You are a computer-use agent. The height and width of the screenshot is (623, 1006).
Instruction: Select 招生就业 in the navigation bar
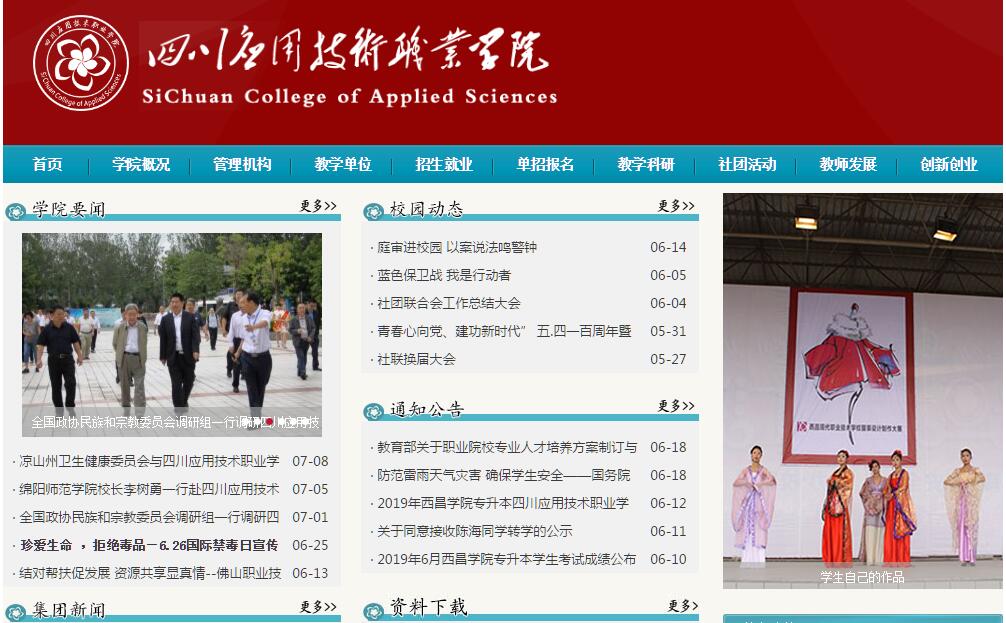[x=444, y=165]
